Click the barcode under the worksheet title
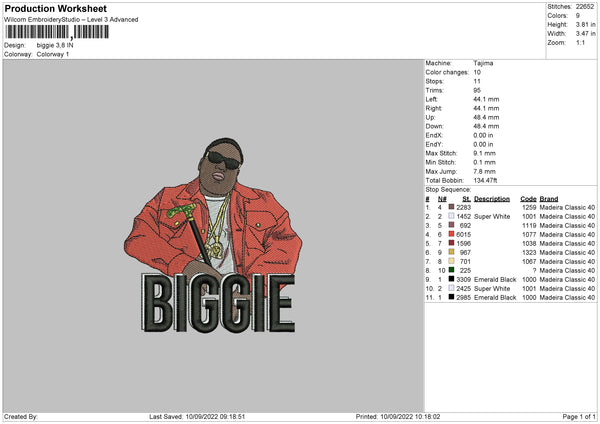The width and height of the screenshot is (600, 424). tap(57, 32)
